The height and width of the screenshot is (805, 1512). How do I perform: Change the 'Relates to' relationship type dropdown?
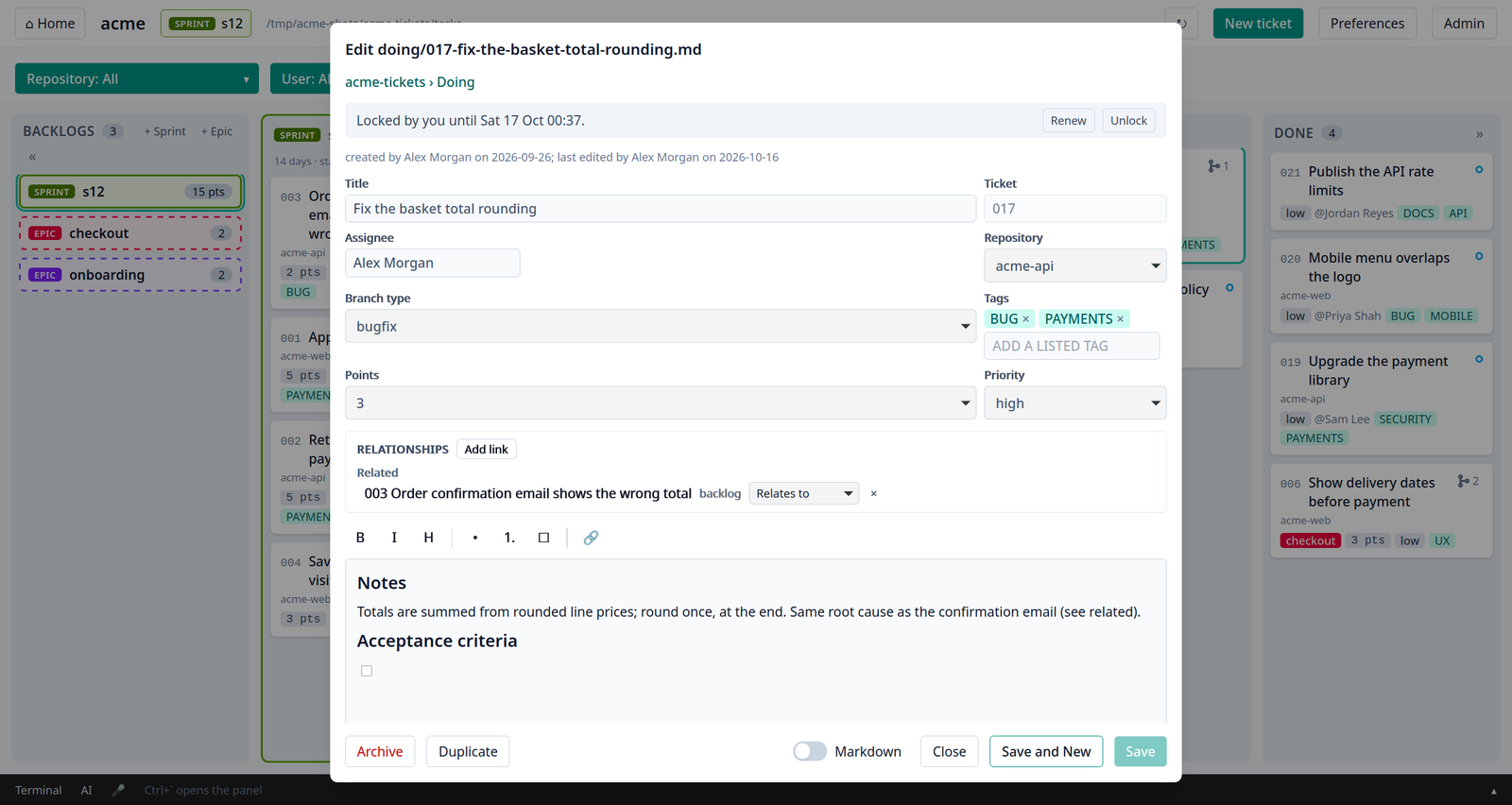click(803, 493)
